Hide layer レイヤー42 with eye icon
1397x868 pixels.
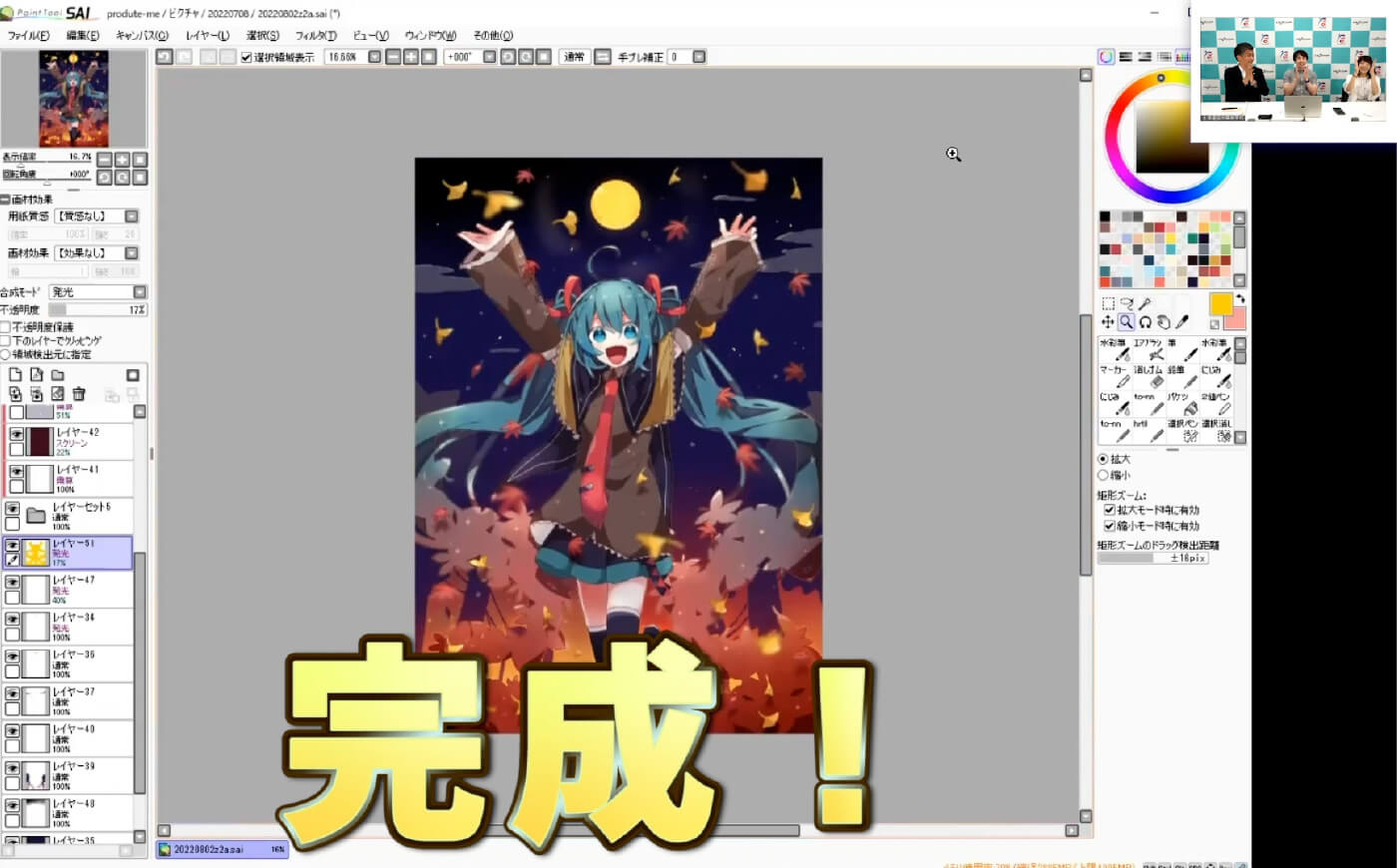[x=16, y=435]
